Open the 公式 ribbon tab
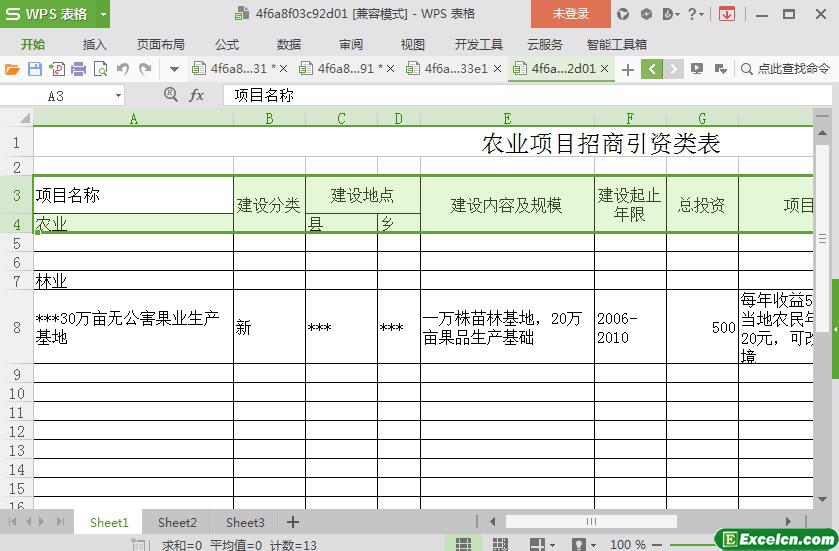Screen dimensions: 839x551 [x=227, y=44]
